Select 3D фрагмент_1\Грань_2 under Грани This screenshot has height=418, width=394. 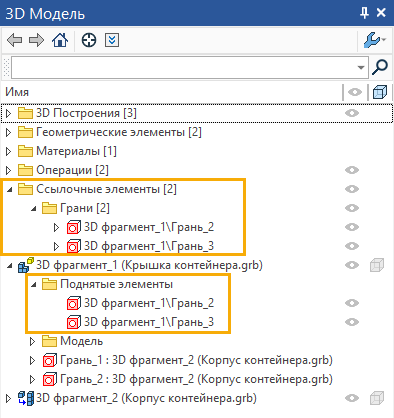(149, 227)
